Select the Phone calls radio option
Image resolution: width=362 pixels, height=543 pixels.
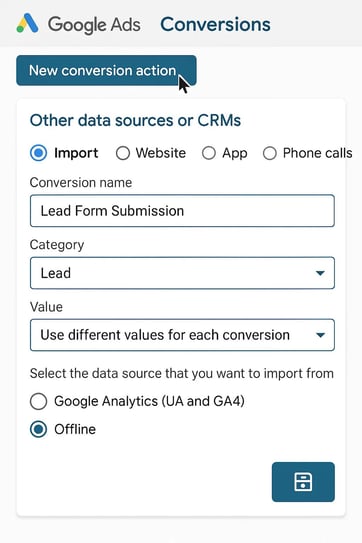click(270, 153)
